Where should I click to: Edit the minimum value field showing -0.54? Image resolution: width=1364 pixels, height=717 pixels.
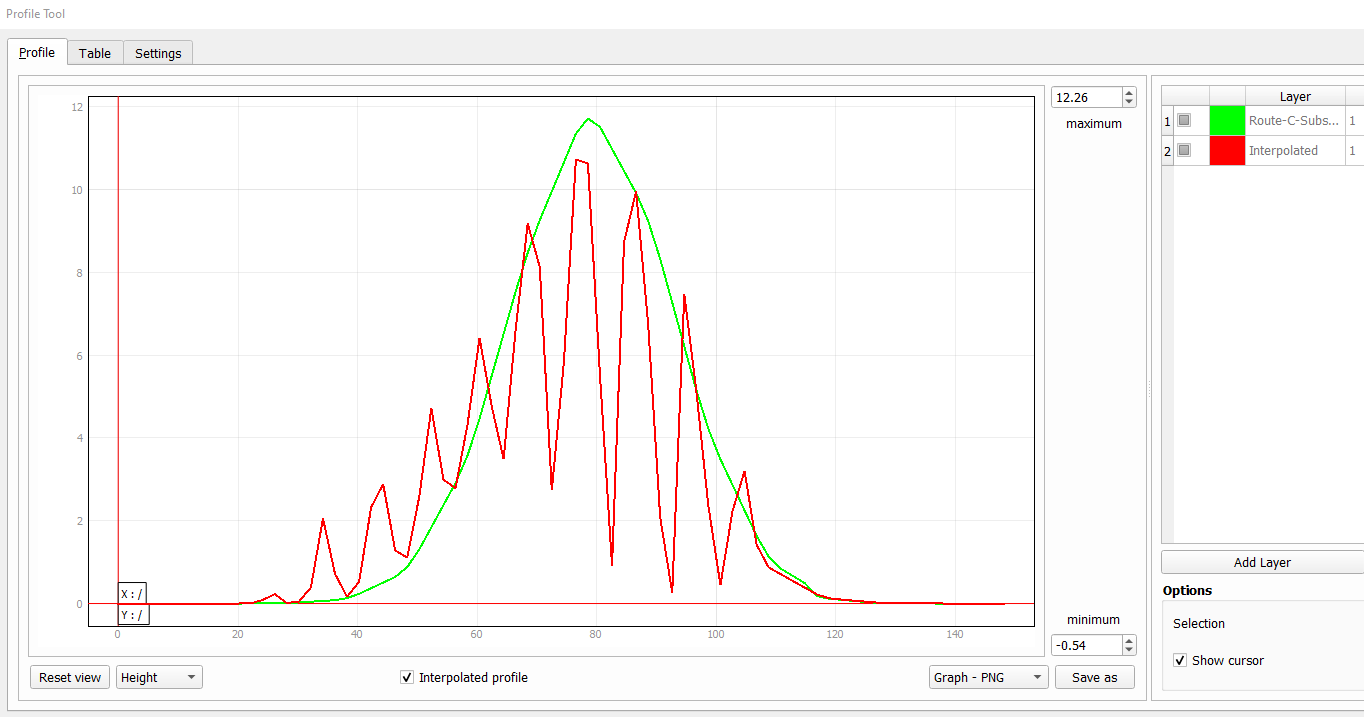tap(1085, 645)
